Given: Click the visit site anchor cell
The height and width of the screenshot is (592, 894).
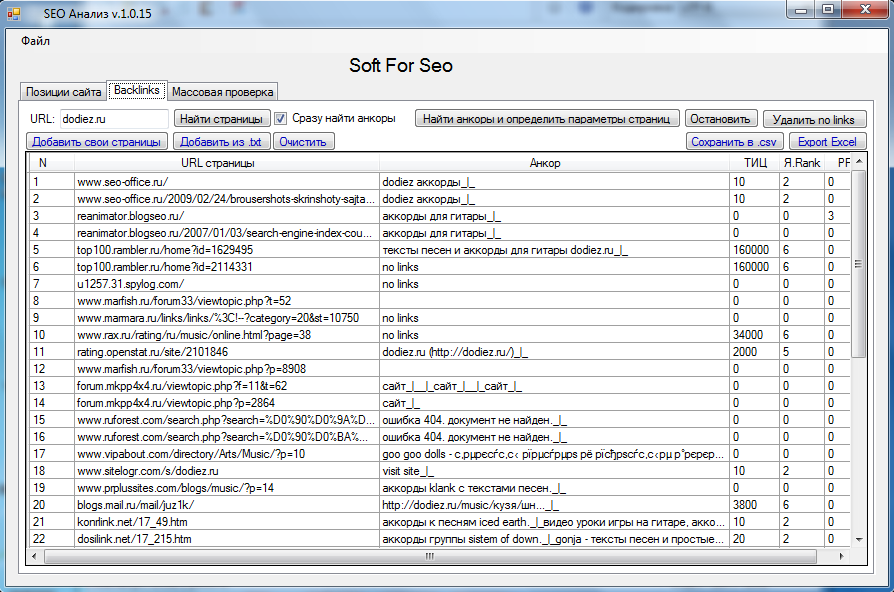Looking at the screenshot, I should pyautogui.click(x=554, y=471).
